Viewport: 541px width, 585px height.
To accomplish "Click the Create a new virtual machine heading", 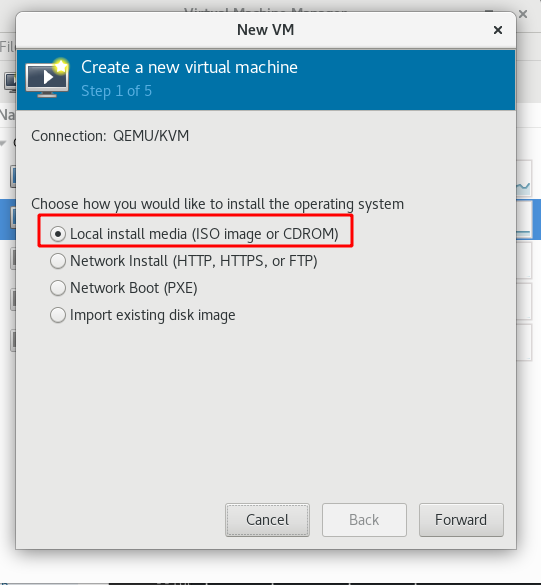I will (x=190, y=68).
